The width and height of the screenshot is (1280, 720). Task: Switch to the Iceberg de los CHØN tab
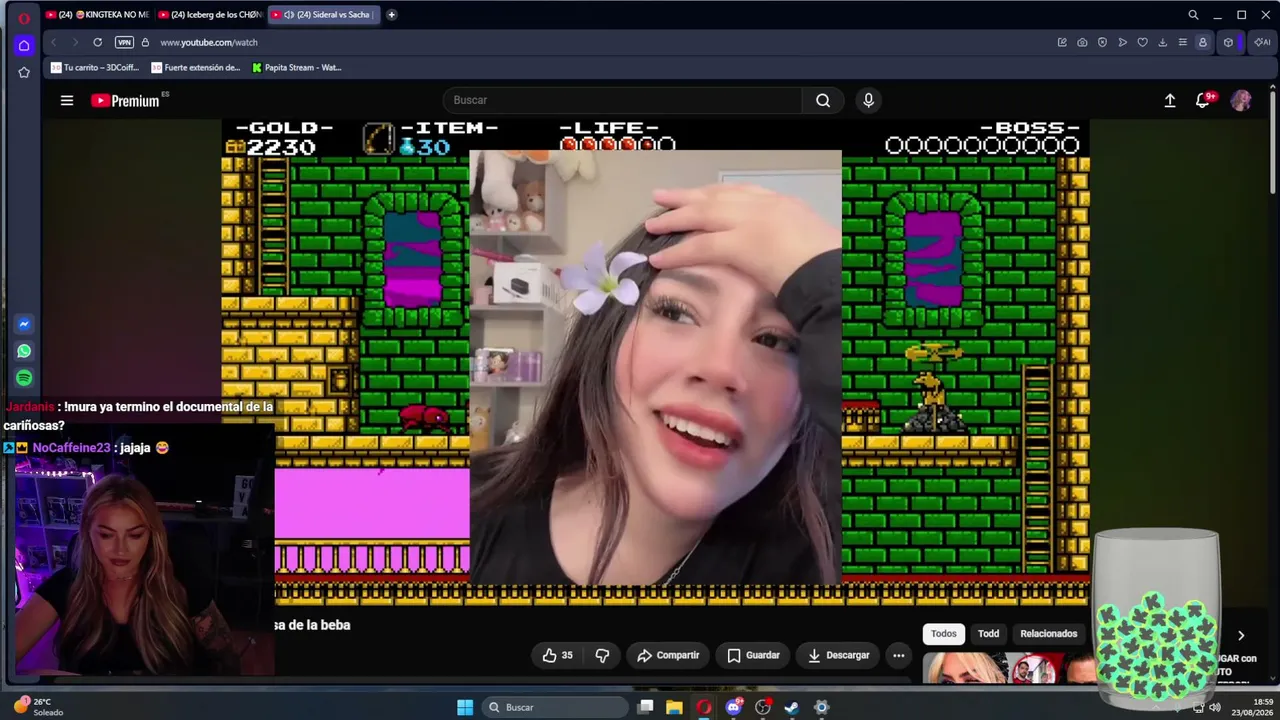[209, 15]
